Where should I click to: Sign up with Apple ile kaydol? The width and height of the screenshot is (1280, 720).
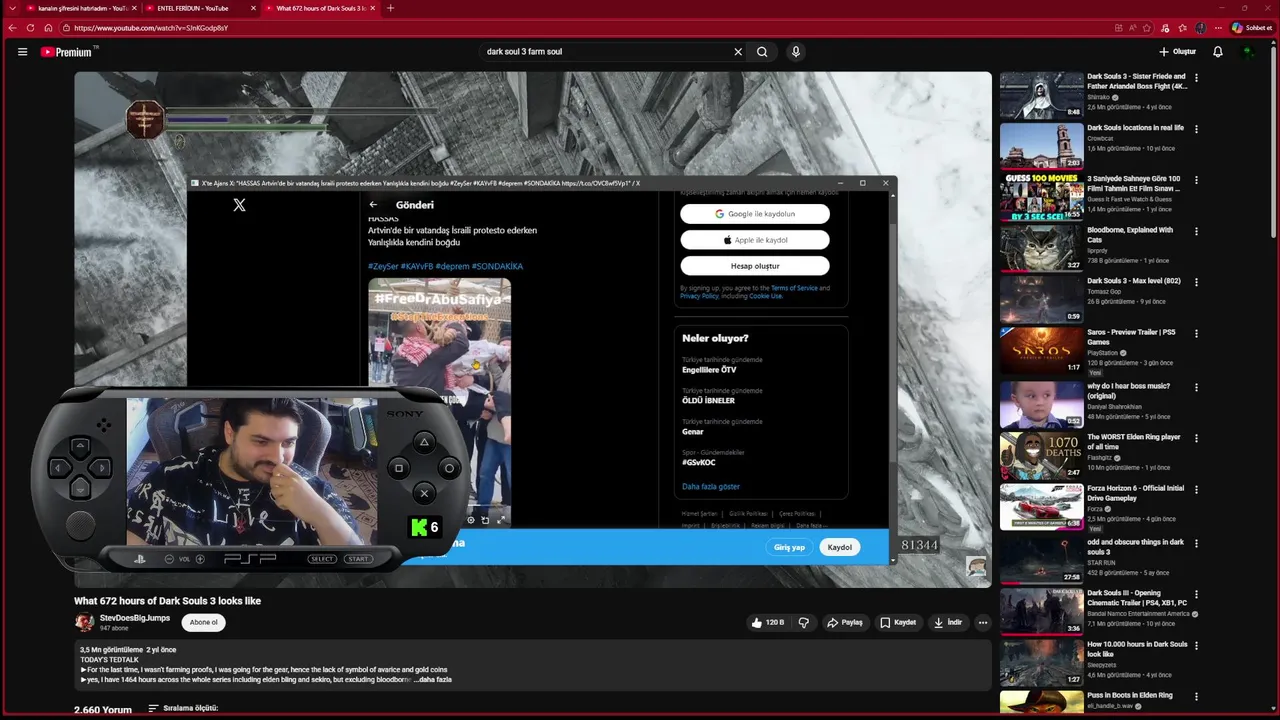click(x=755, y=240)
